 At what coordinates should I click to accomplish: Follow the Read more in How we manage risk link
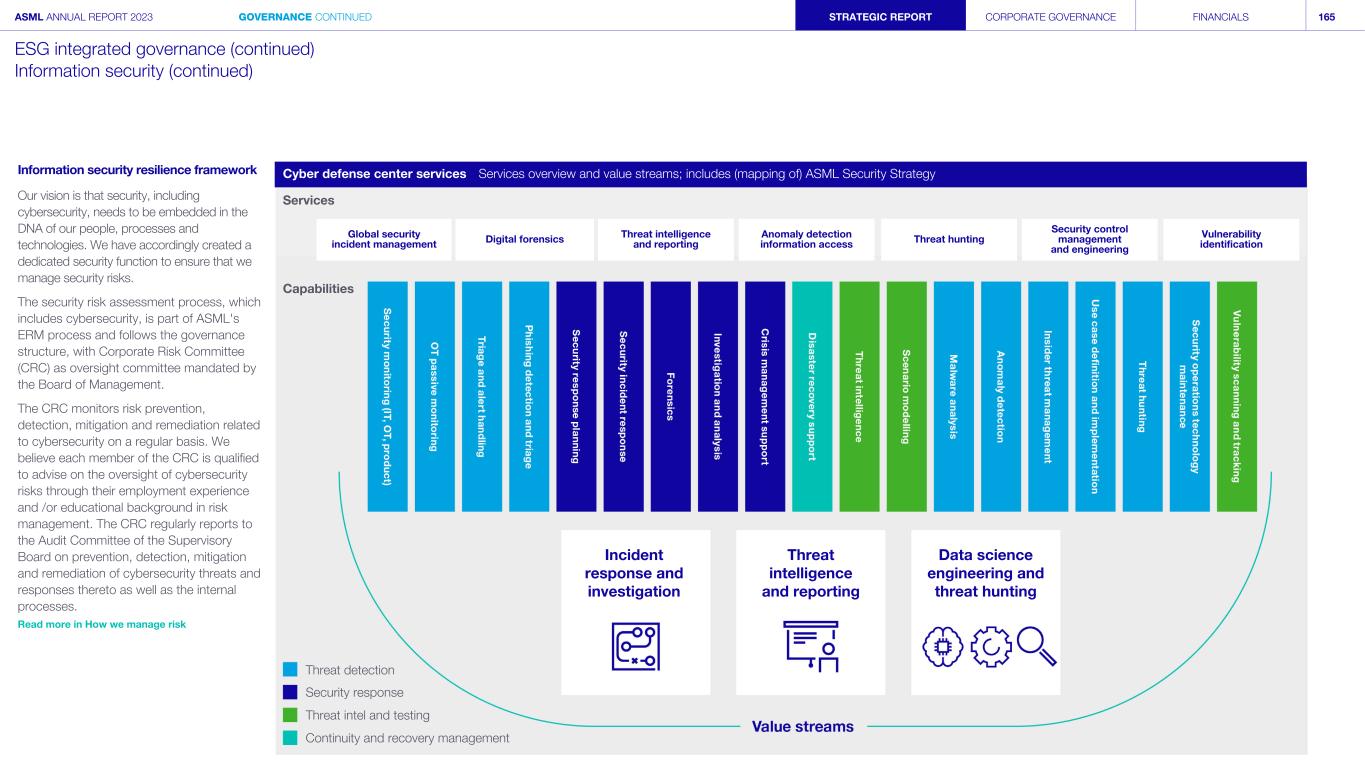tap(102, 625)
